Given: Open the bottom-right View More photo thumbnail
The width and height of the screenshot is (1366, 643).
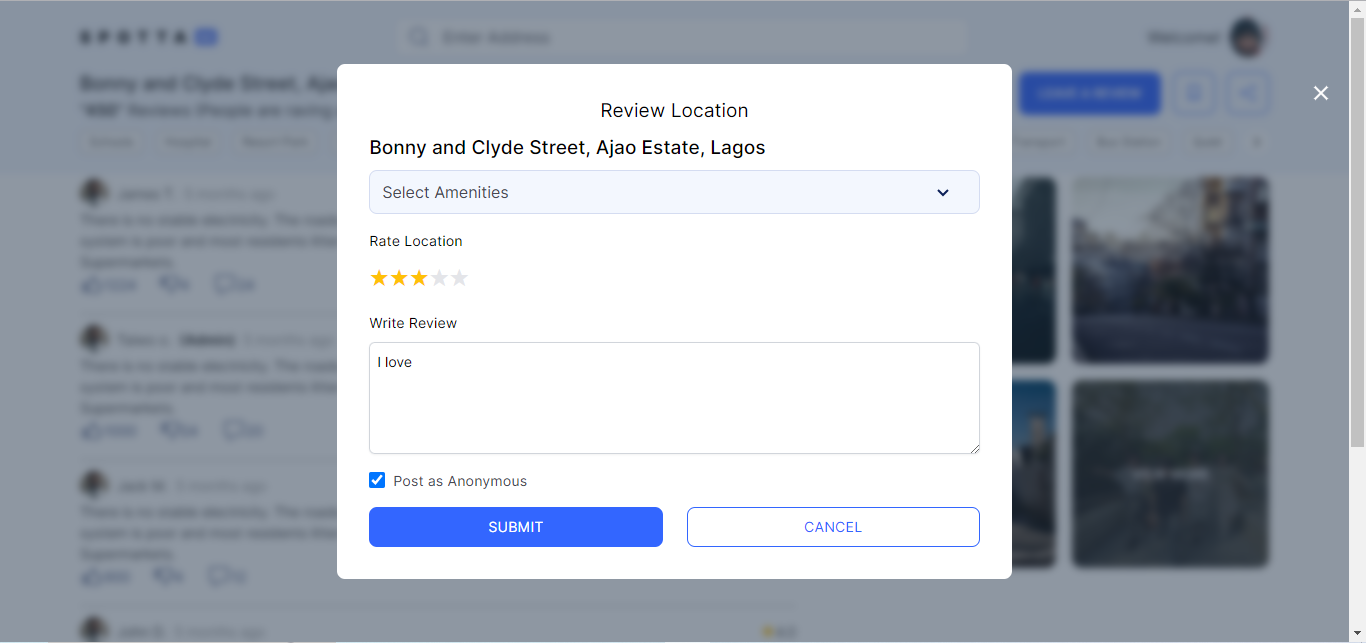Looking at the screenshot, I should 1170,474.
